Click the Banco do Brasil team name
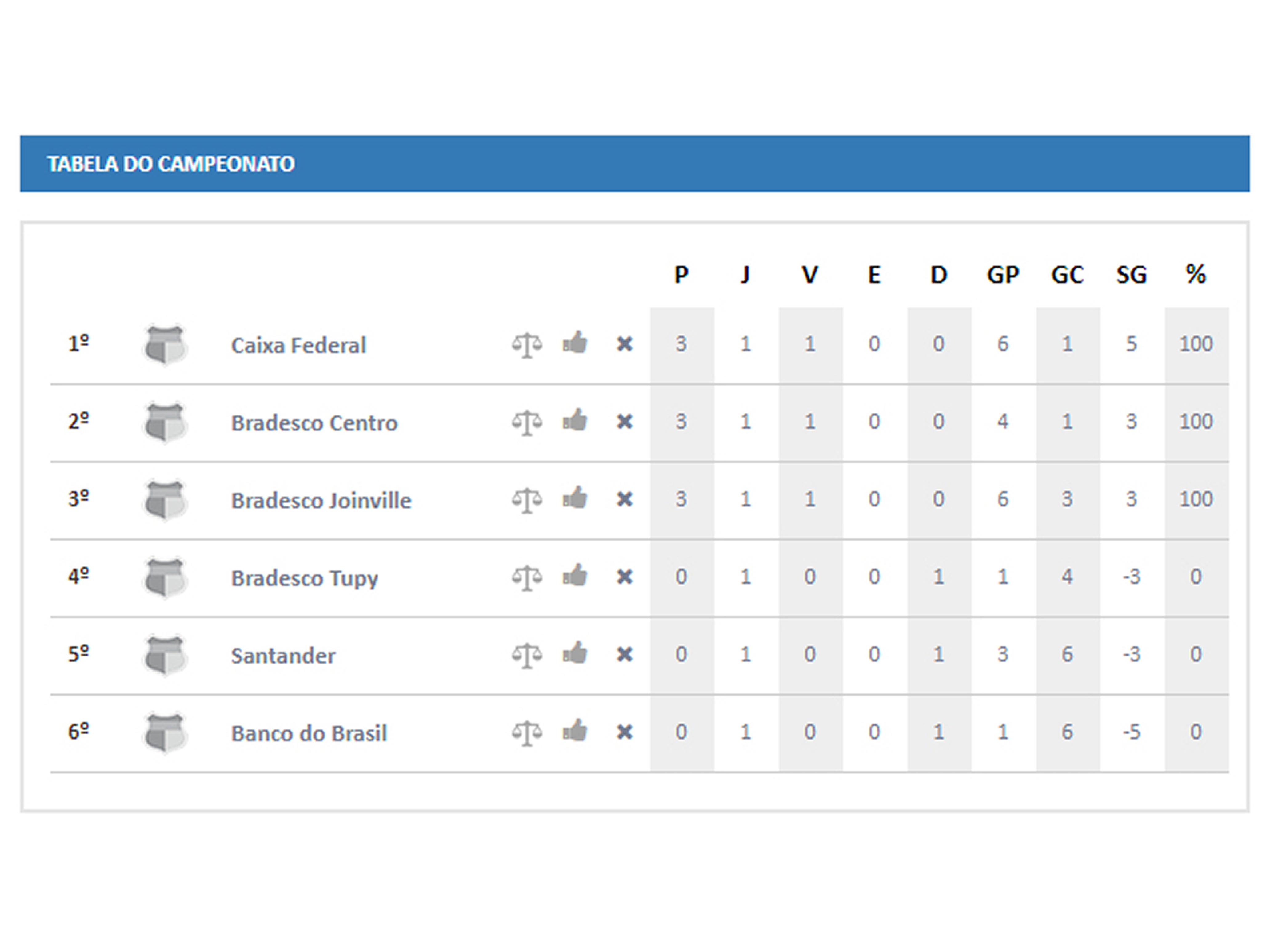 point(309,733)
